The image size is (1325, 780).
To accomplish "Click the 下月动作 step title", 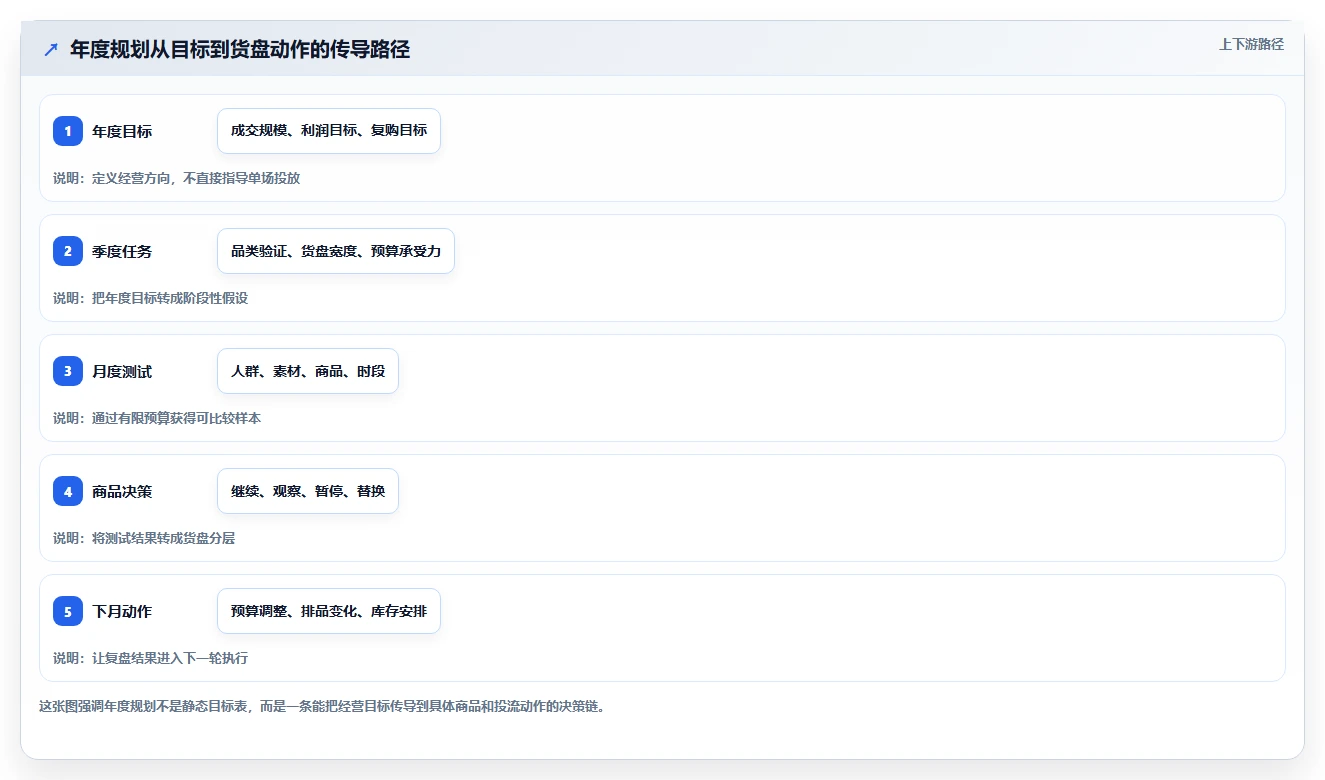I will coord(122,611).
